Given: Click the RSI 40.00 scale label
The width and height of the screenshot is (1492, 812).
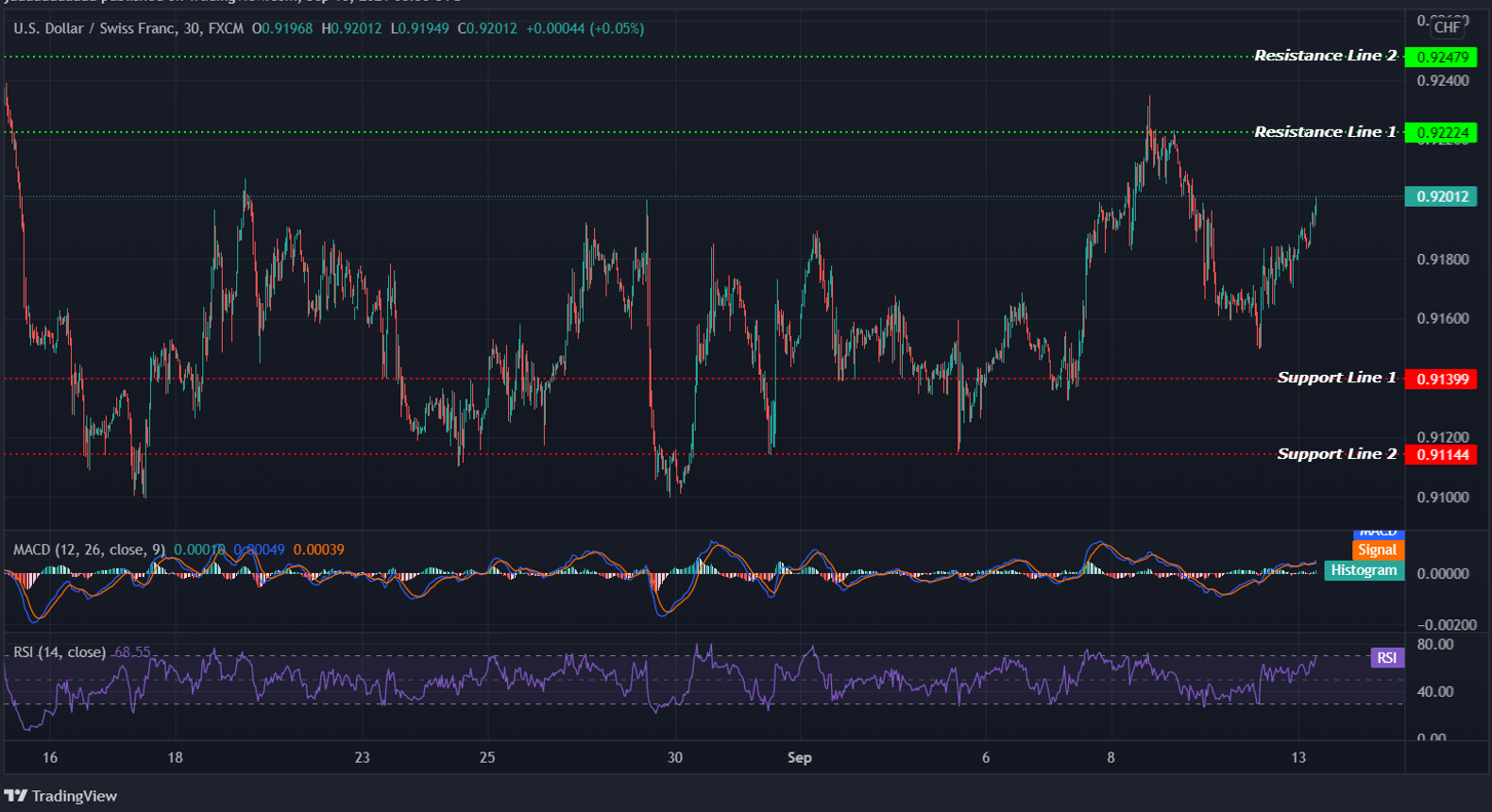Looking at the screenshot, I should coord(1435,692).
